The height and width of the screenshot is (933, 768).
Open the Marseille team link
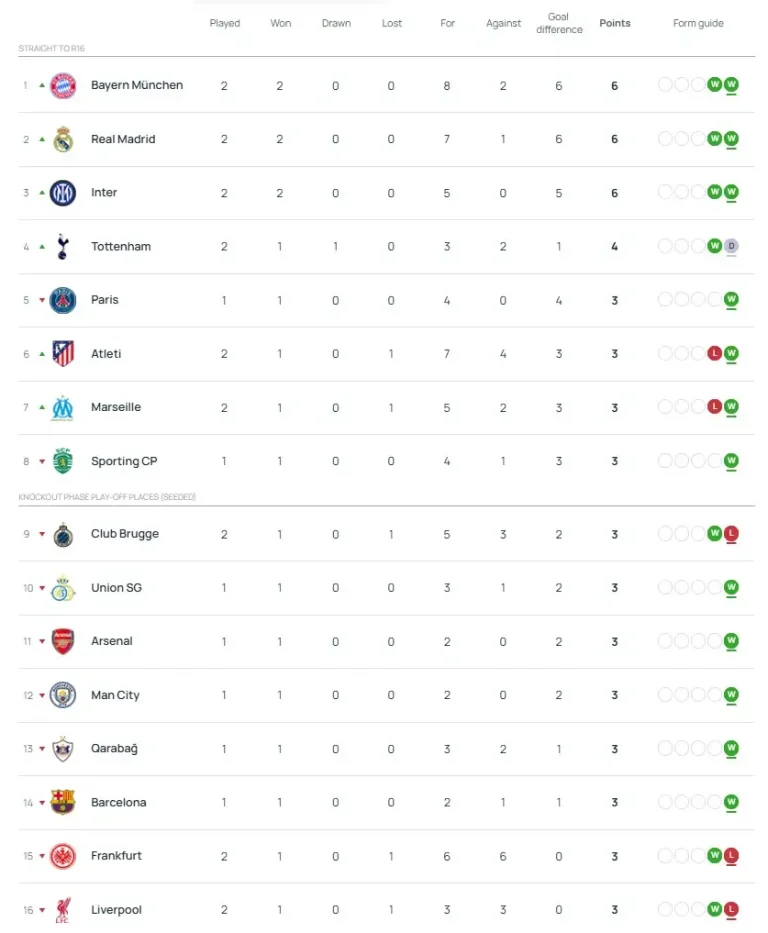tap(116, 408)
